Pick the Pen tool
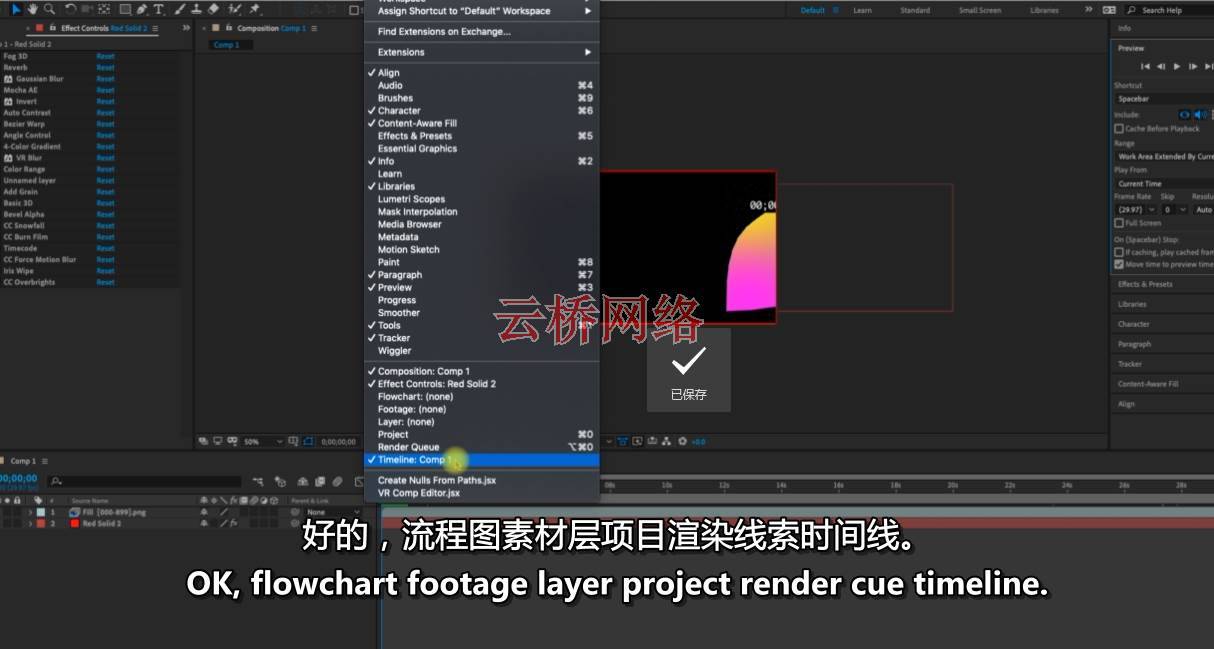 pos(141,9)
